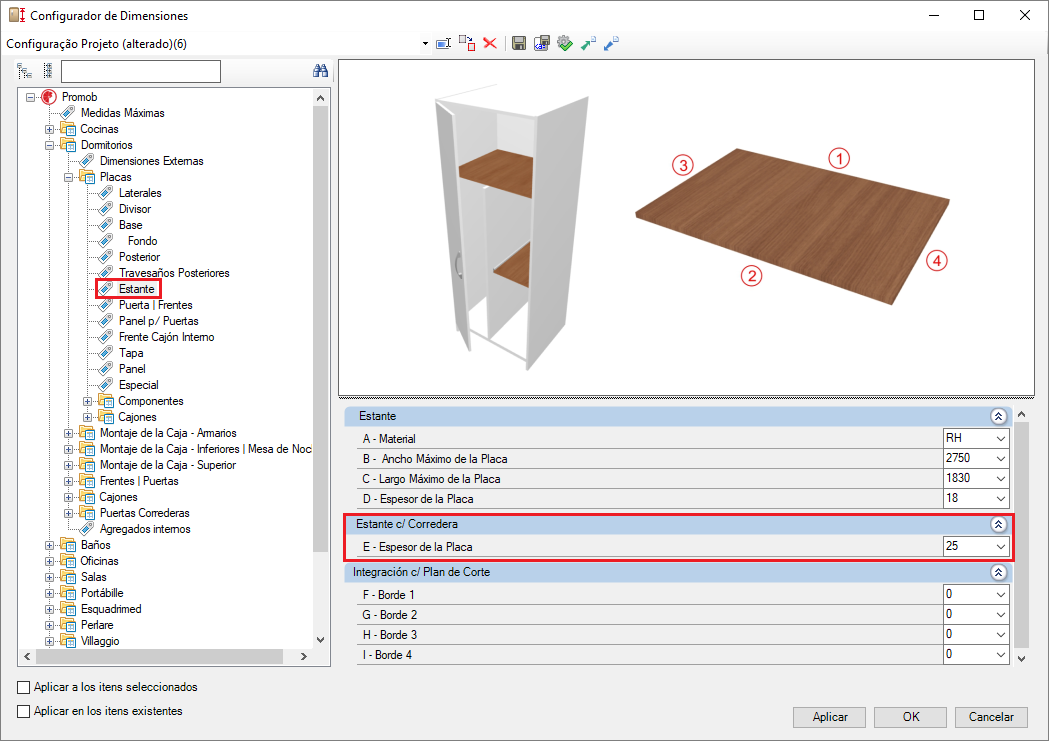Open the Portábille folder icon
Viewport: 1049px width, 741px height.
click(x=68, y=593)
